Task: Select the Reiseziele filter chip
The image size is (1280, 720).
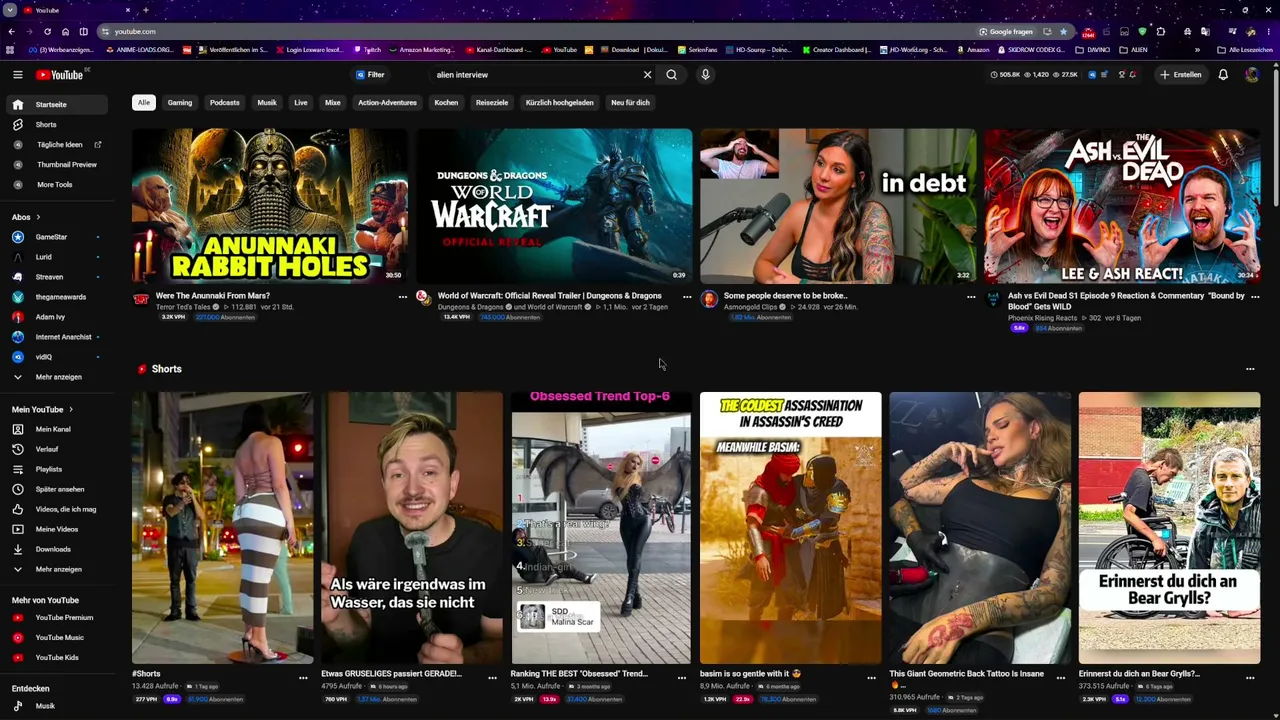Action: 492,103
